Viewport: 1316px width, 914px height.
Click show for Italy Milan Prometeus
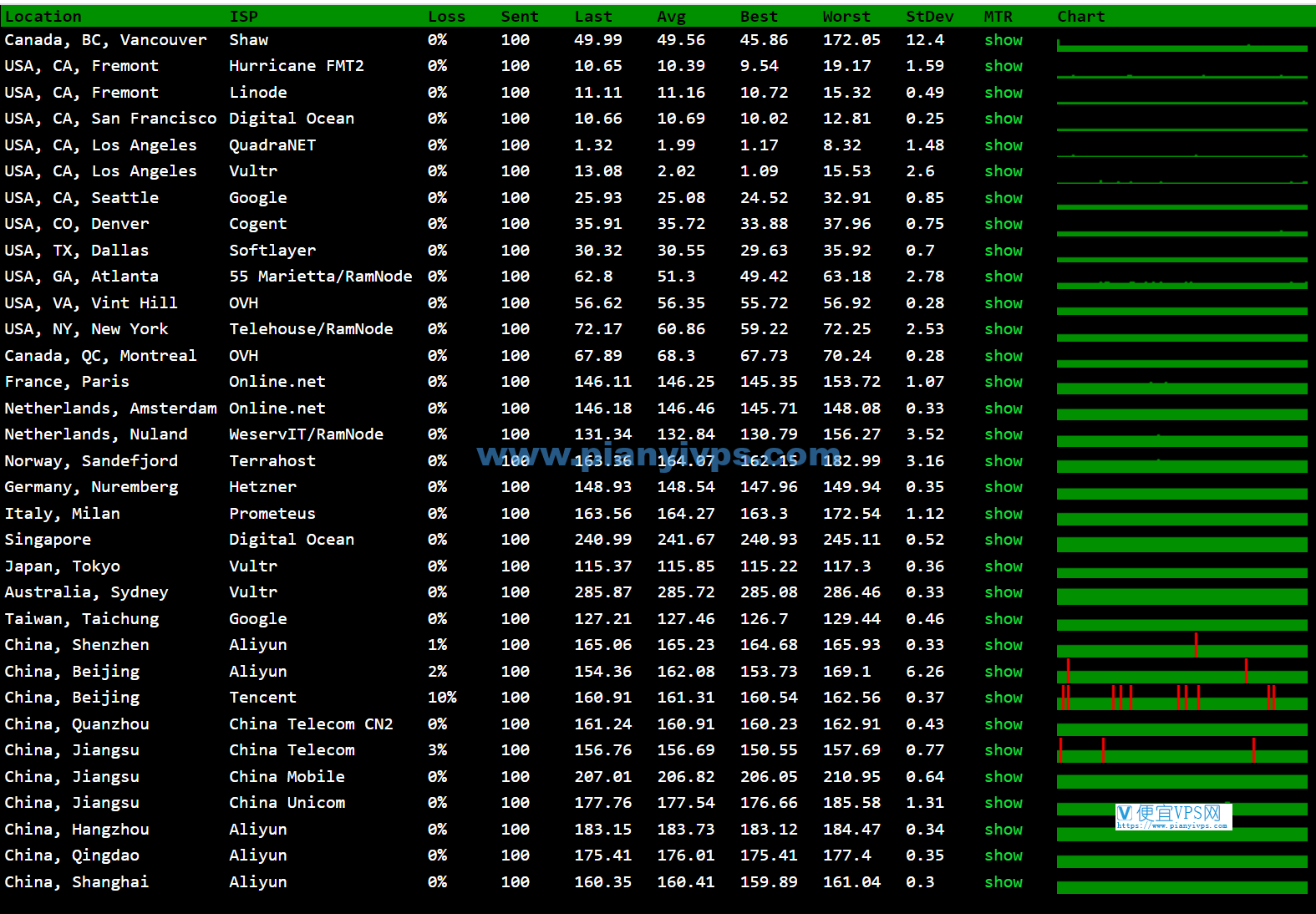coord(1003,514)
